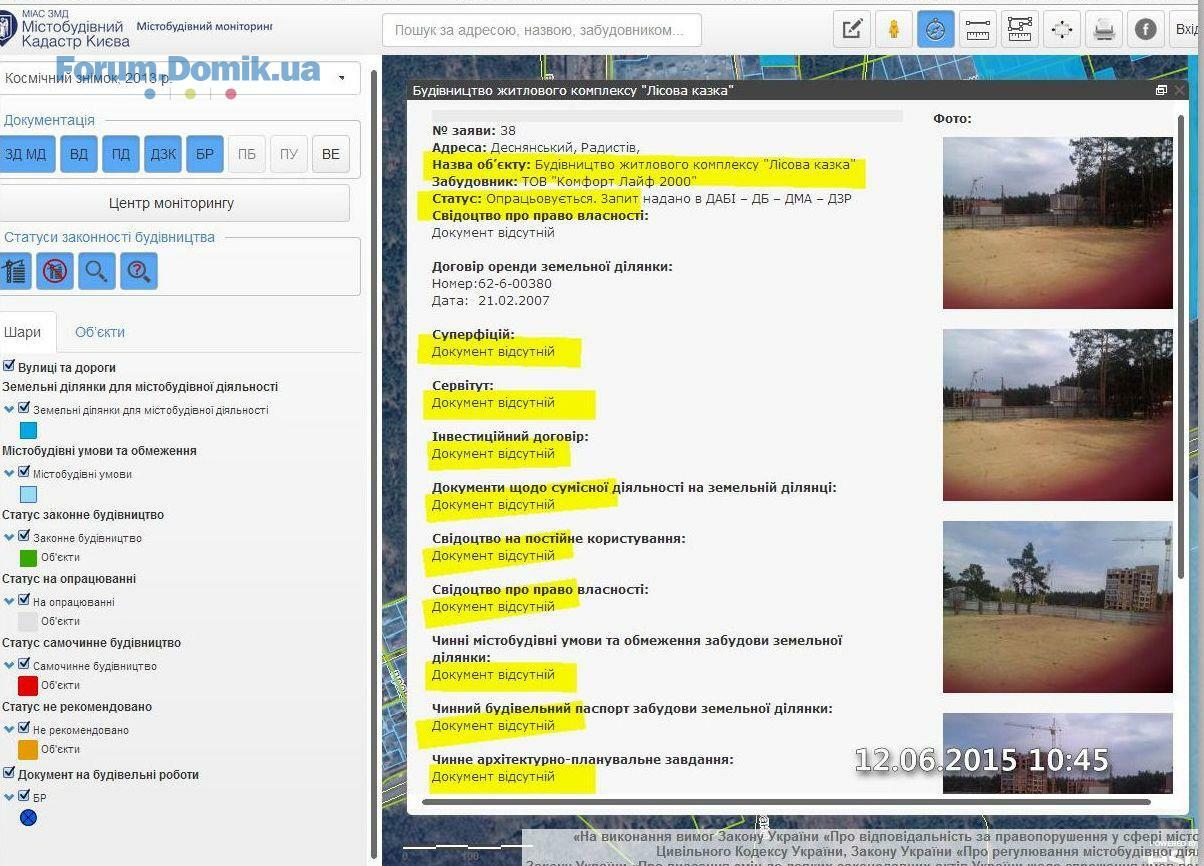The image size is (1204, 866).
Task: Uncheck the Не рекомендовано checkbox
Action: (25, 728)
